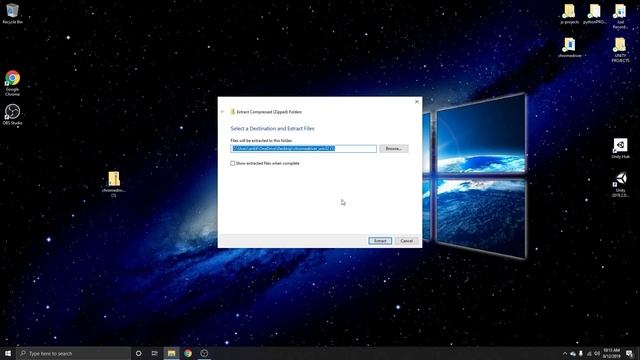Image resolution: width=640 pixels, height=360 pixels.
Task: Click the Cancel button in the extract dialog
Action: point(407,241)
